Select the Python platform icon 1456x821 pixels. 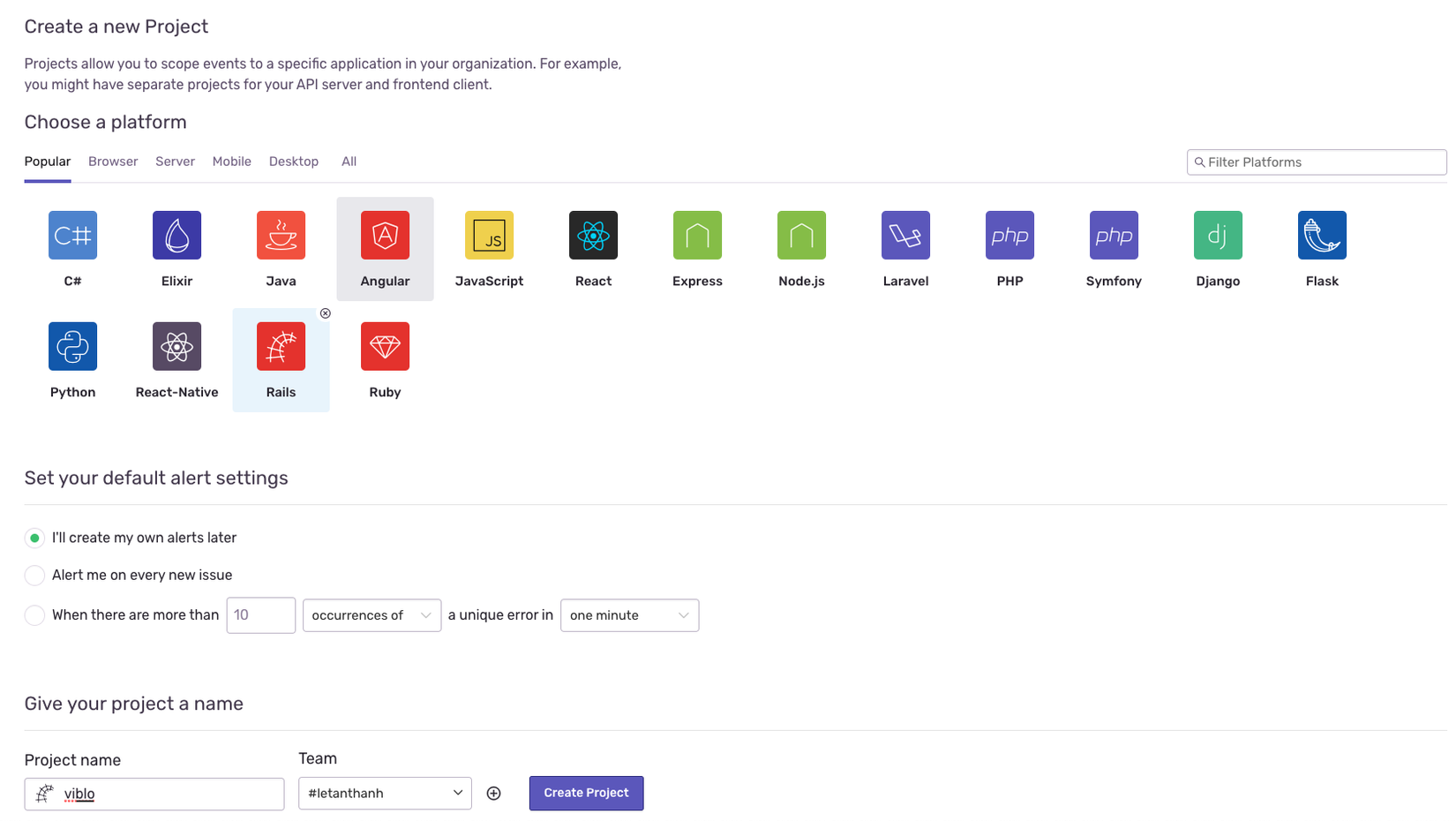[x=72, y=347]
